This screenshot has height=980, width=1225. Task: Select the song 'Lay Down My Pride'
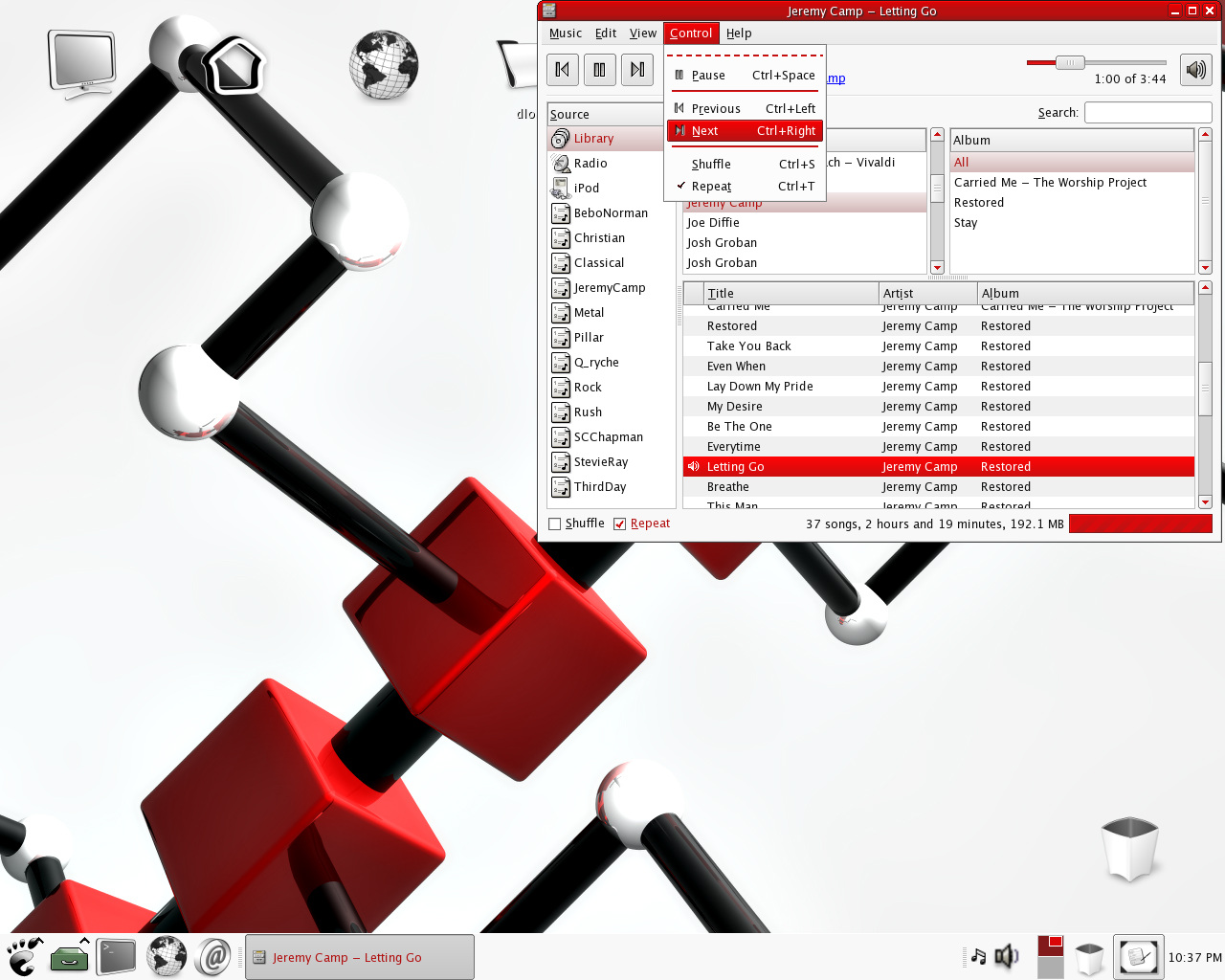pos(938,387)
